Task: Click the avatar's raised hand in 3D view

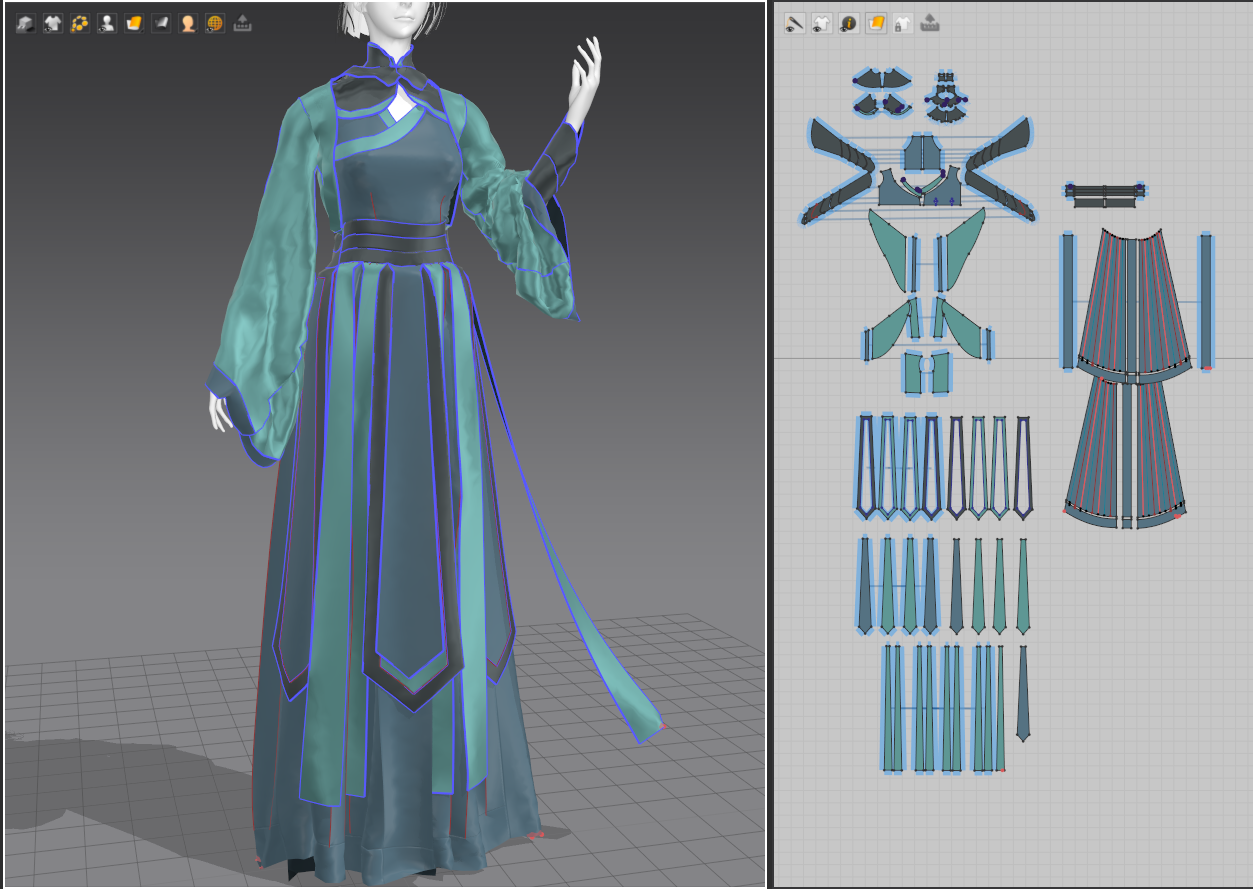Action: (x=584, y=75)
